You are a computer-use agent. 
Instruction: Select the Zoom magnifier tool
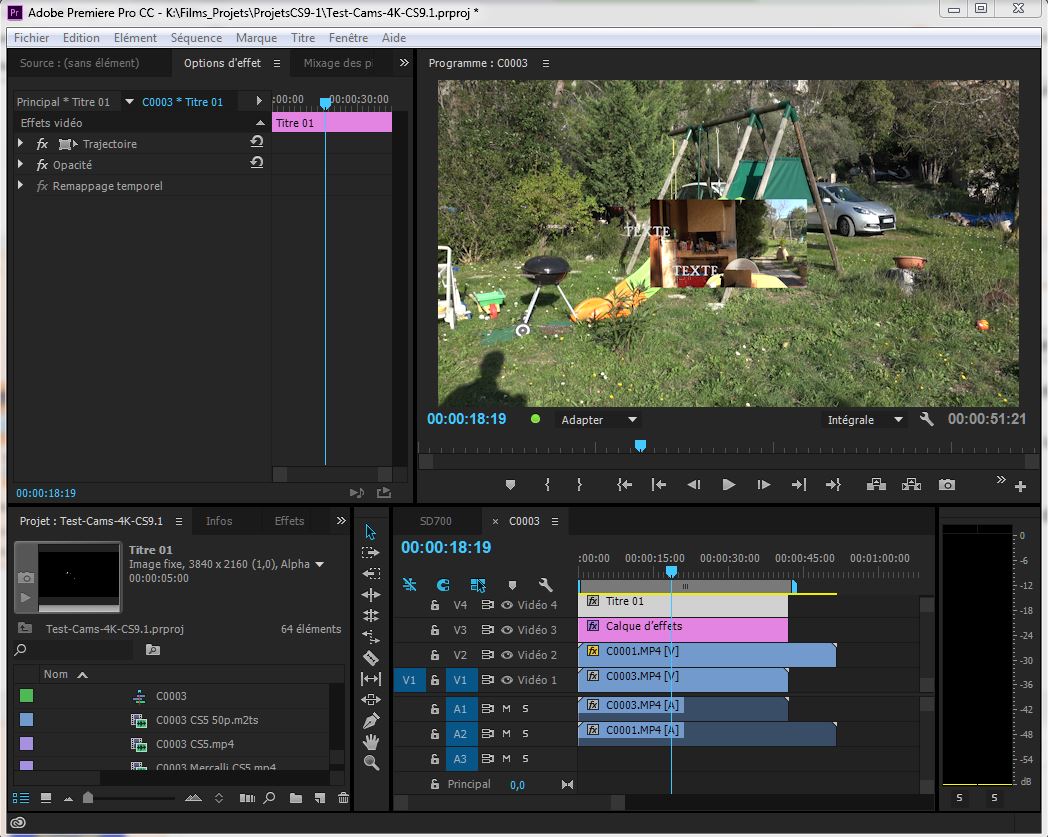point(371,762)
